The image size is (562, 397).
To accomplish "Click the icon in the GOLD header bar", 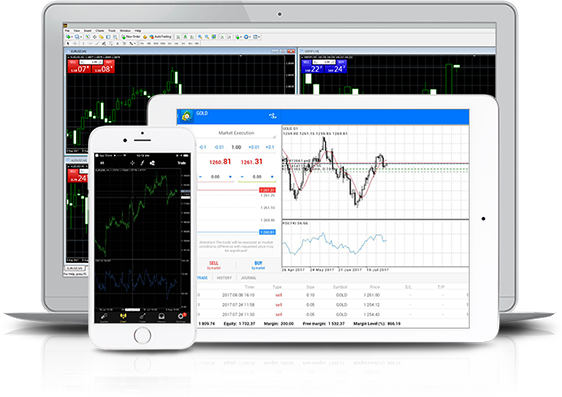I will click(273, 116).
